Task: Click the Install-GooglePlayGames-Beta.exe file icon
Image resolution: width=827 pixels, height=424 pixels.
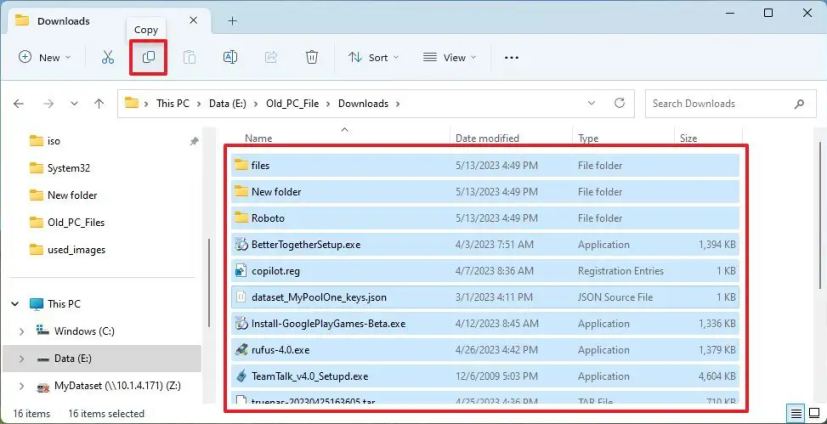Action: 241,323
